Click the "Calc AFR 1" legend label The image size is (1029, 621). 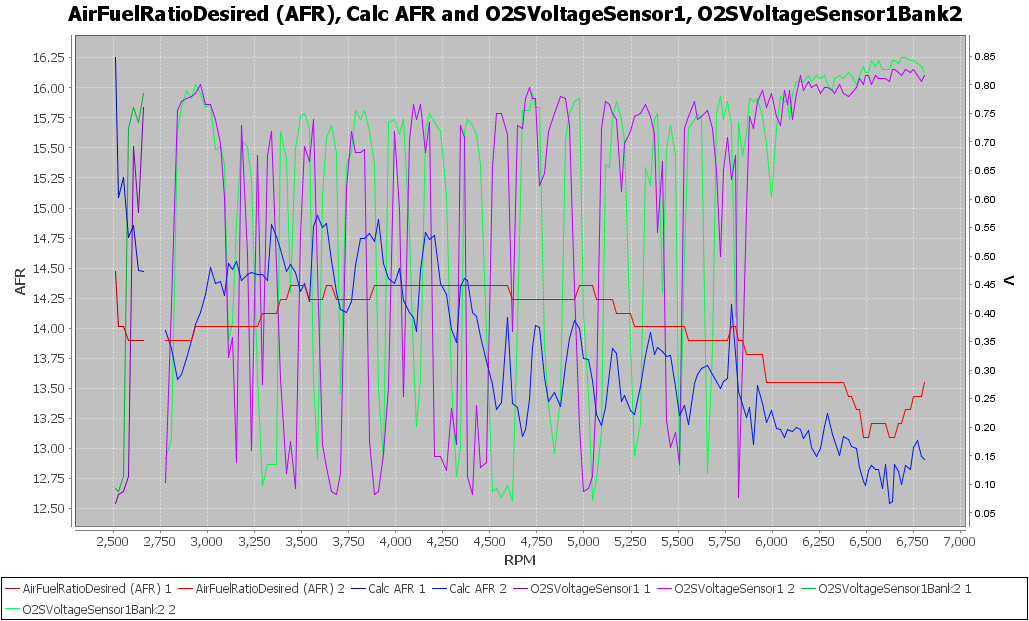[397, 589]
